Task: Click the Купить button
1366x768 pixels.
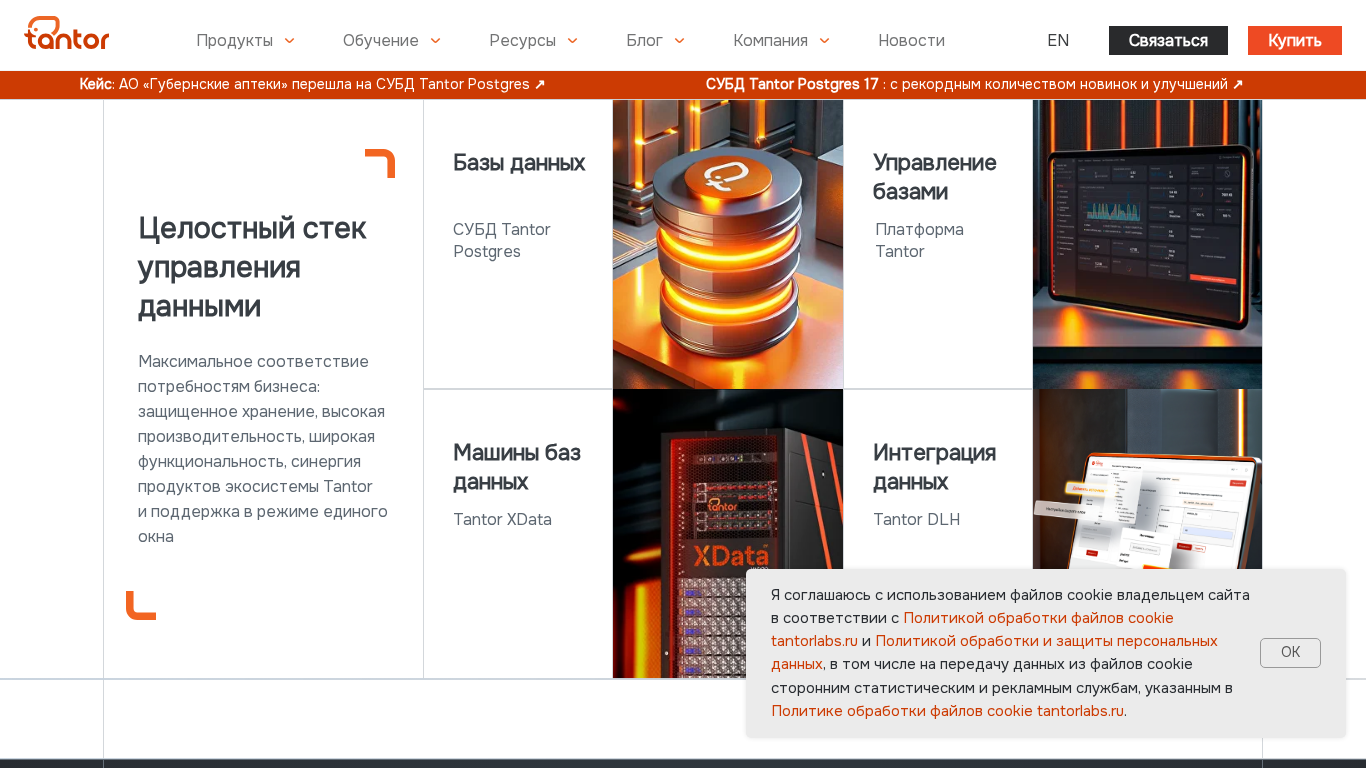Action: point(1295,40)
